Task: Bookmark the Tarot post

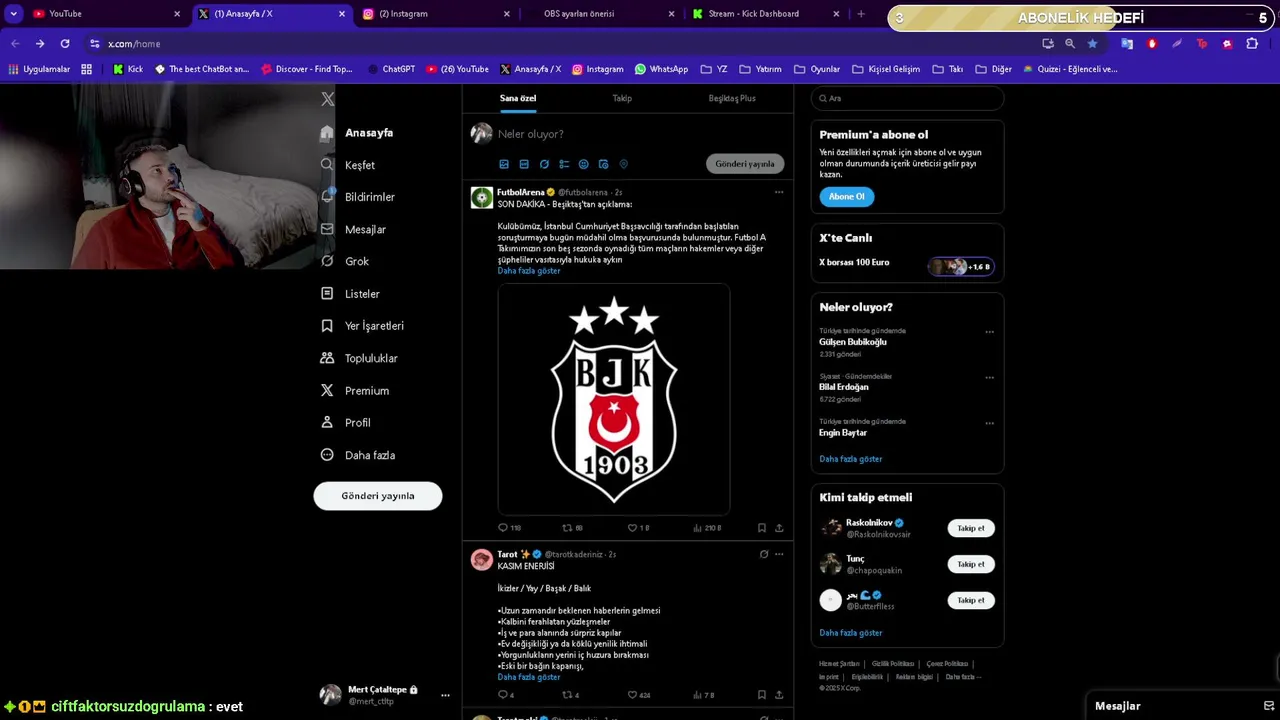Action: [x=761, y=695]
